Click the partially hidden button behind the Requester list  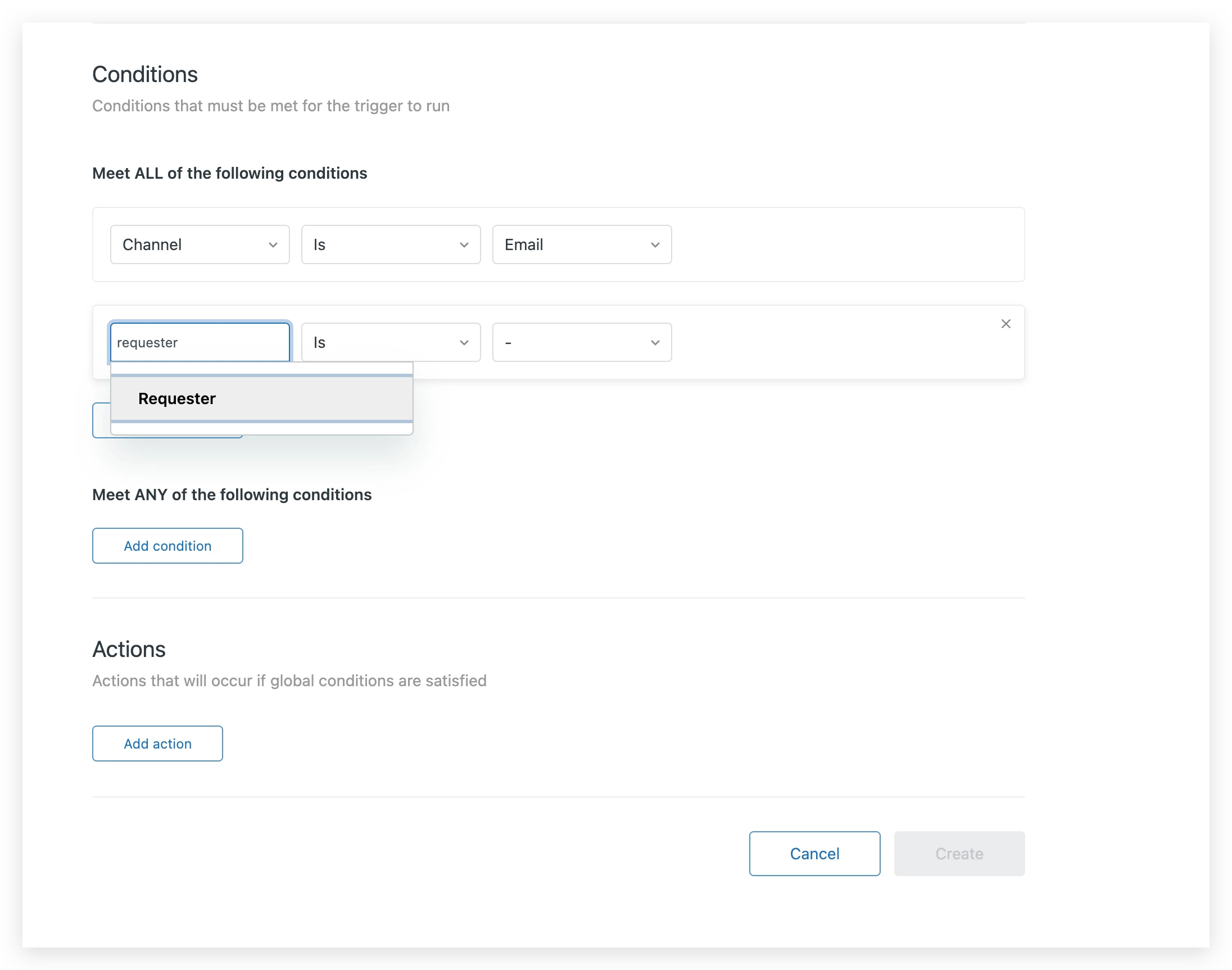tap(101, 421)
